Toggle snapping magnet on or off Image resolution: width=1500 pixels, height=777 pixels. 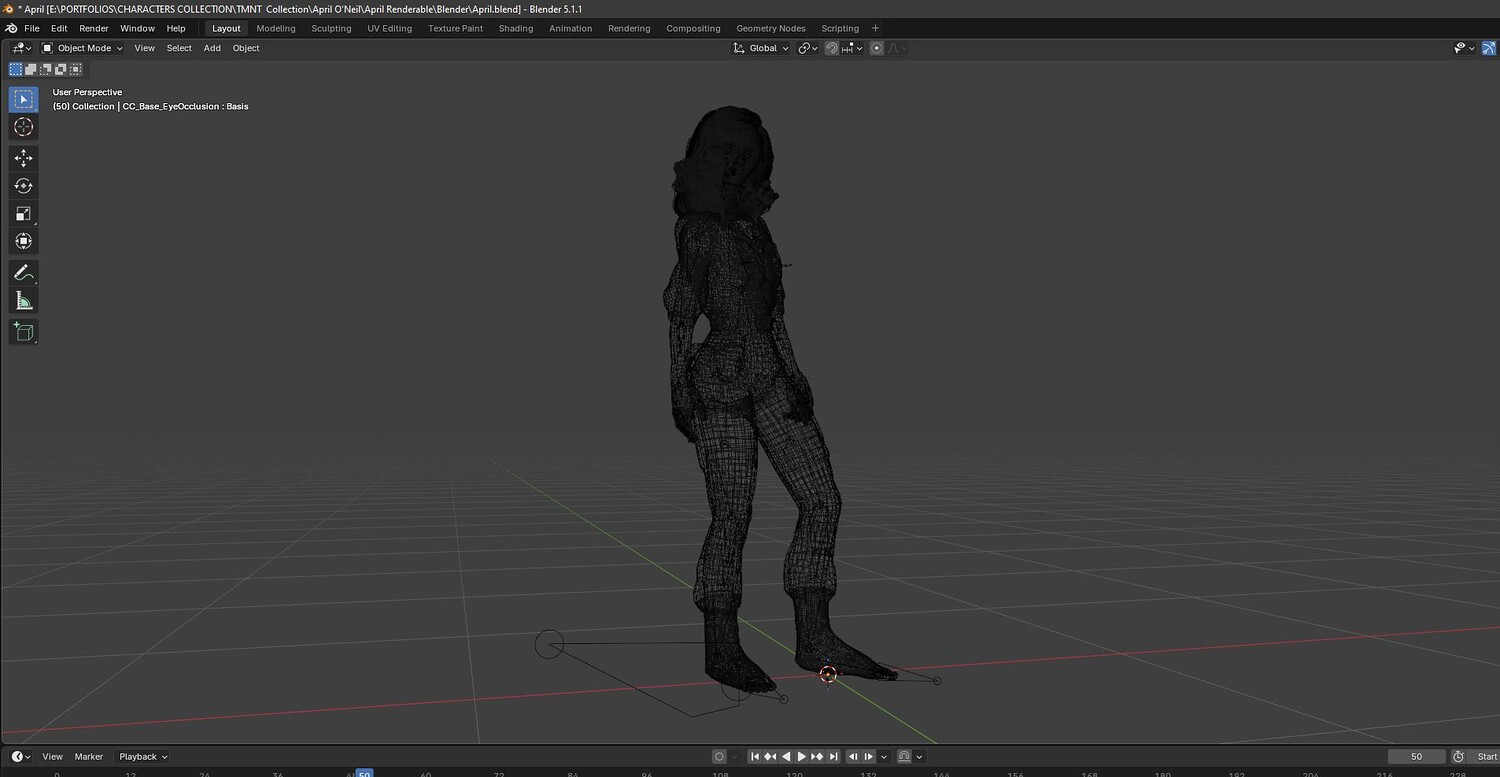pos(831,48)
